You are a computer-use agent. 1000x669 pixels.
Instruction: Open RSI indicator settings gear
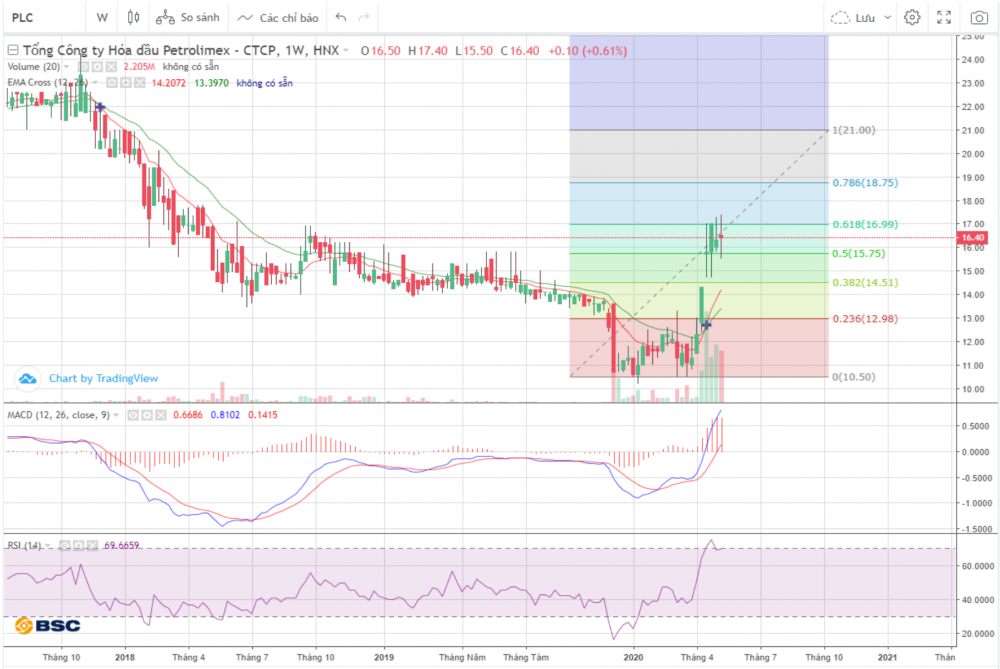point(78,546)
